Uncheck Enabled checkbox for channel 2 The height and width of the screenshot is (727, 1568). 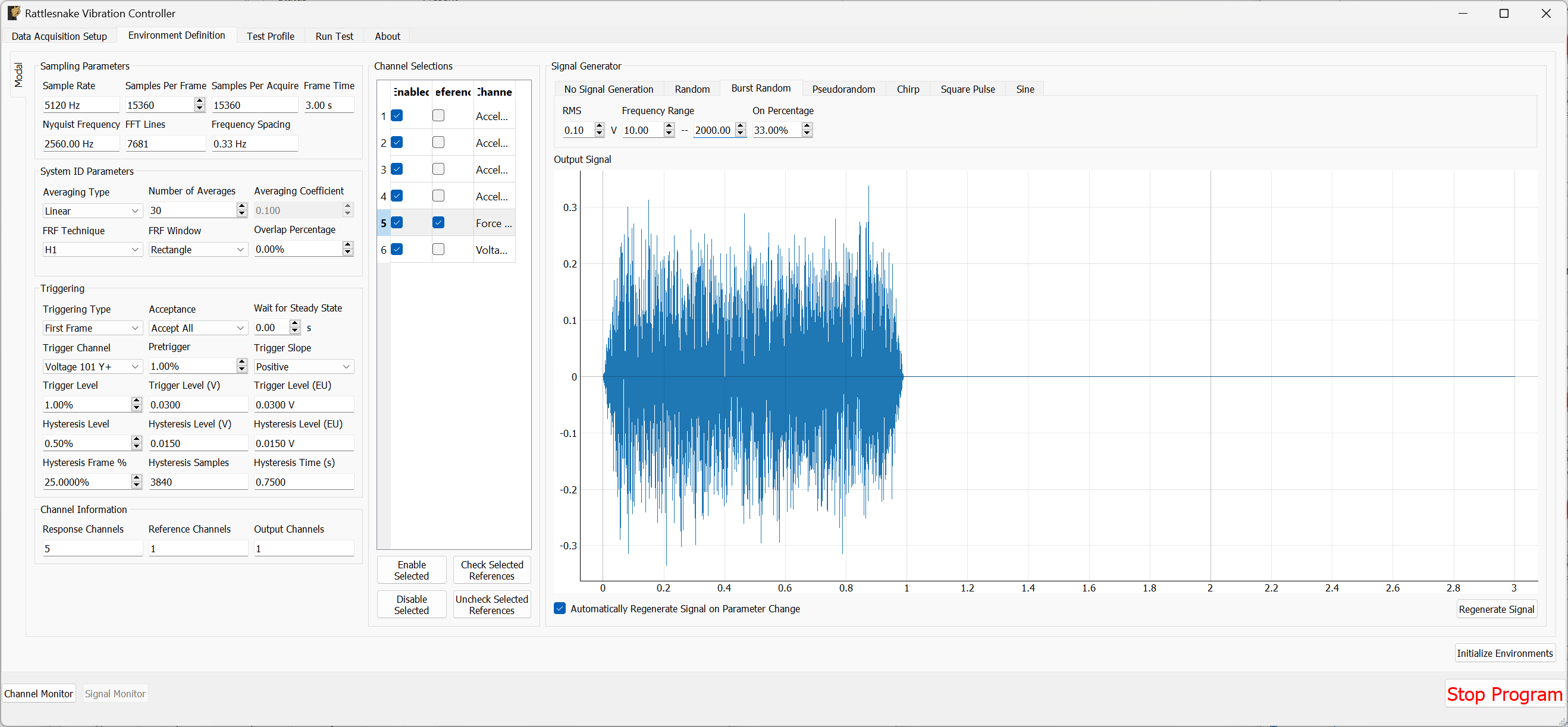pyautogui.click(x=397, y=141)
